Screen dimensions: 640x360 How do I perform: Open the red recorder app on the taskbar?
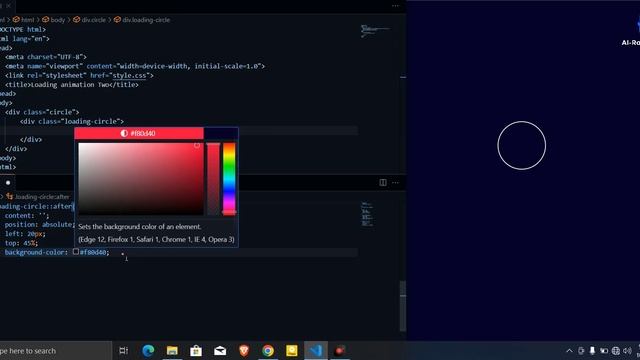click(340, 351)
